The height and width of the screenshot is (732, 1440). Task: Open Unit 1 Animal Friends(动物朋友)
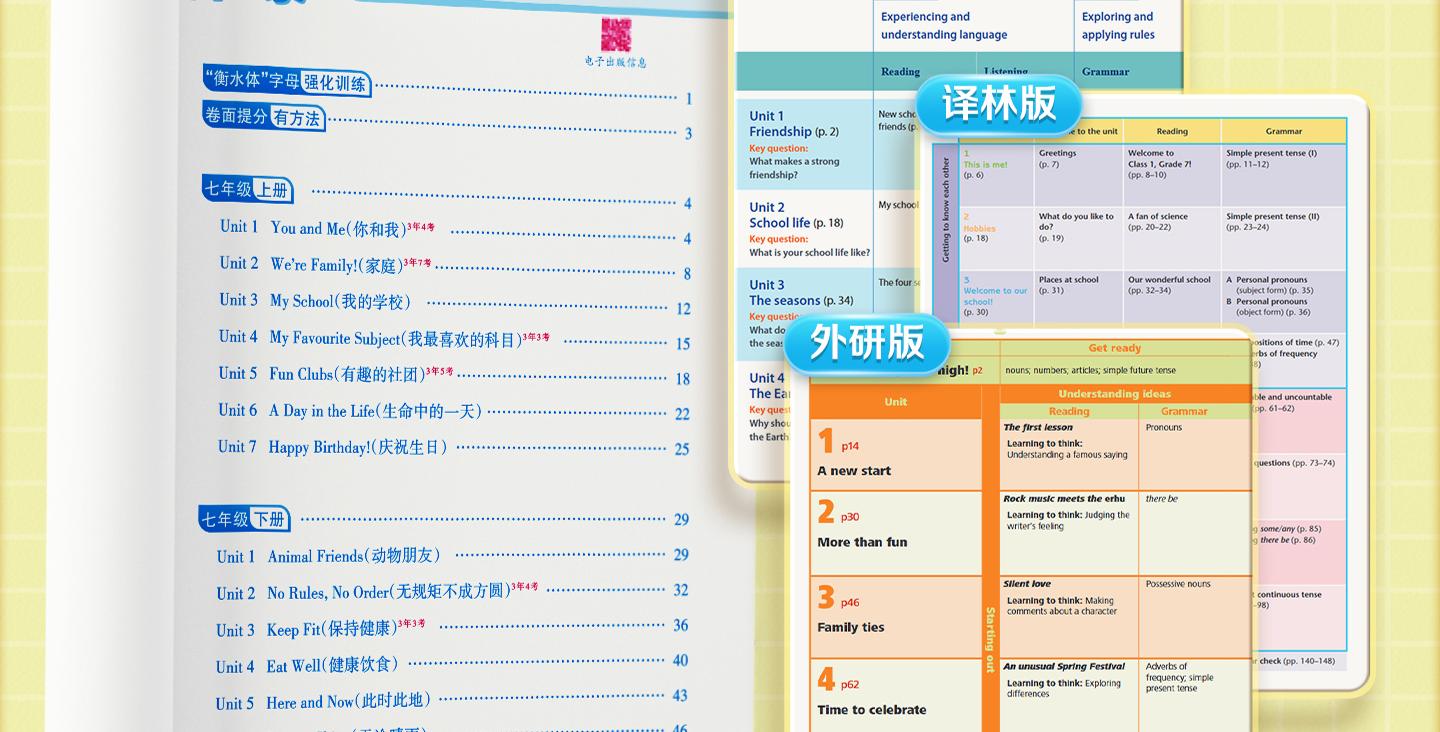pos(452,556)
